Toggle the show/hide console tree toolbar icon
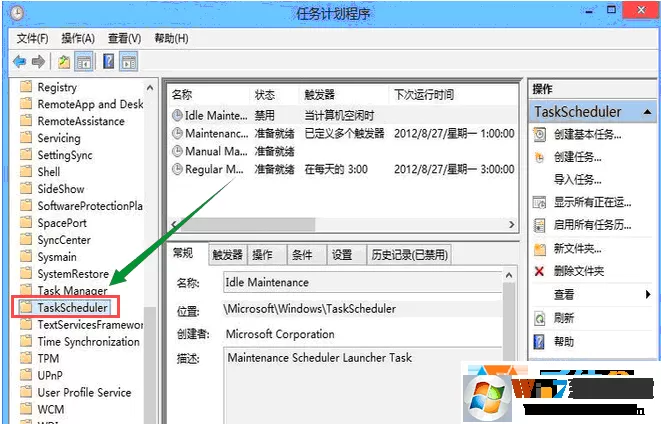Screen dimensions: 661x424 83,62
